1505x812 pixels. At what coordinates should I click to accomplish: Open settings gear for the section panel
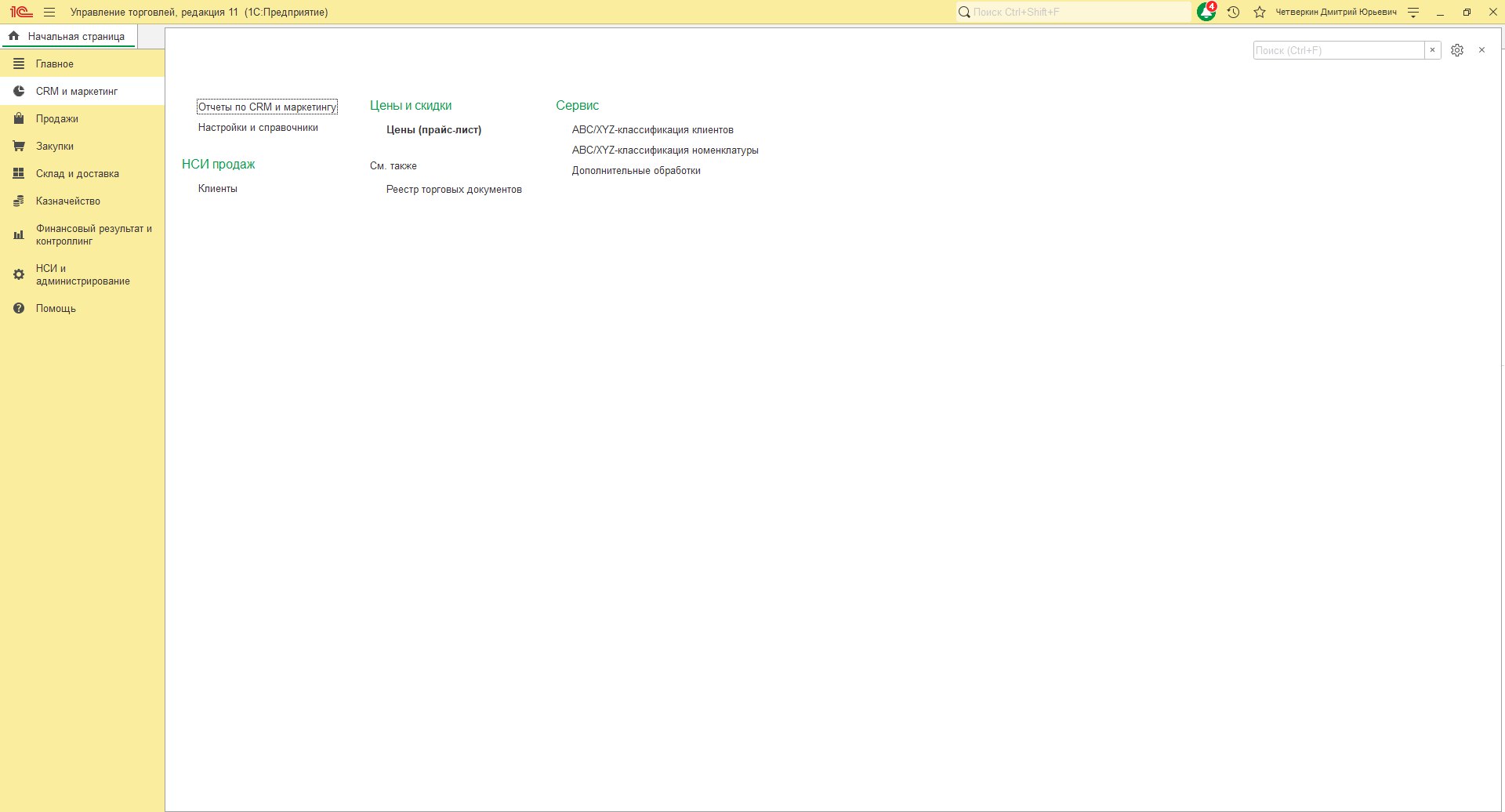click(1457, 50)
